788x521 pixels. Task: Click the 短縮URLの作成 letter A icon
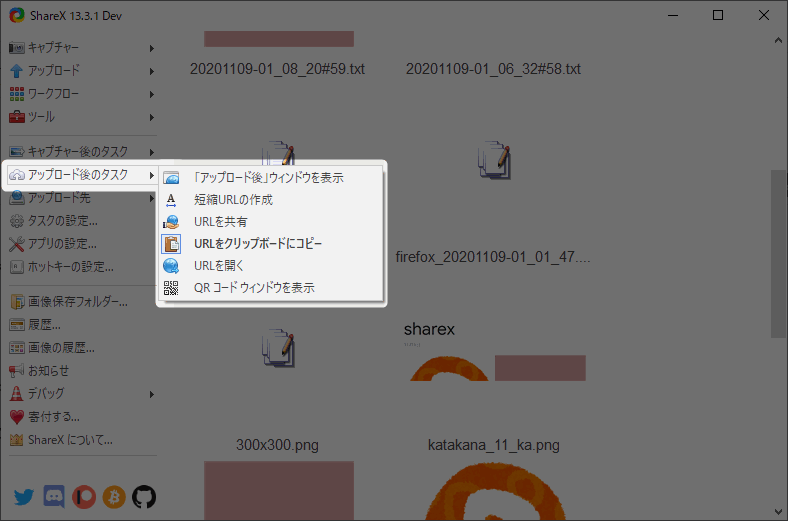tap(171, 200)
